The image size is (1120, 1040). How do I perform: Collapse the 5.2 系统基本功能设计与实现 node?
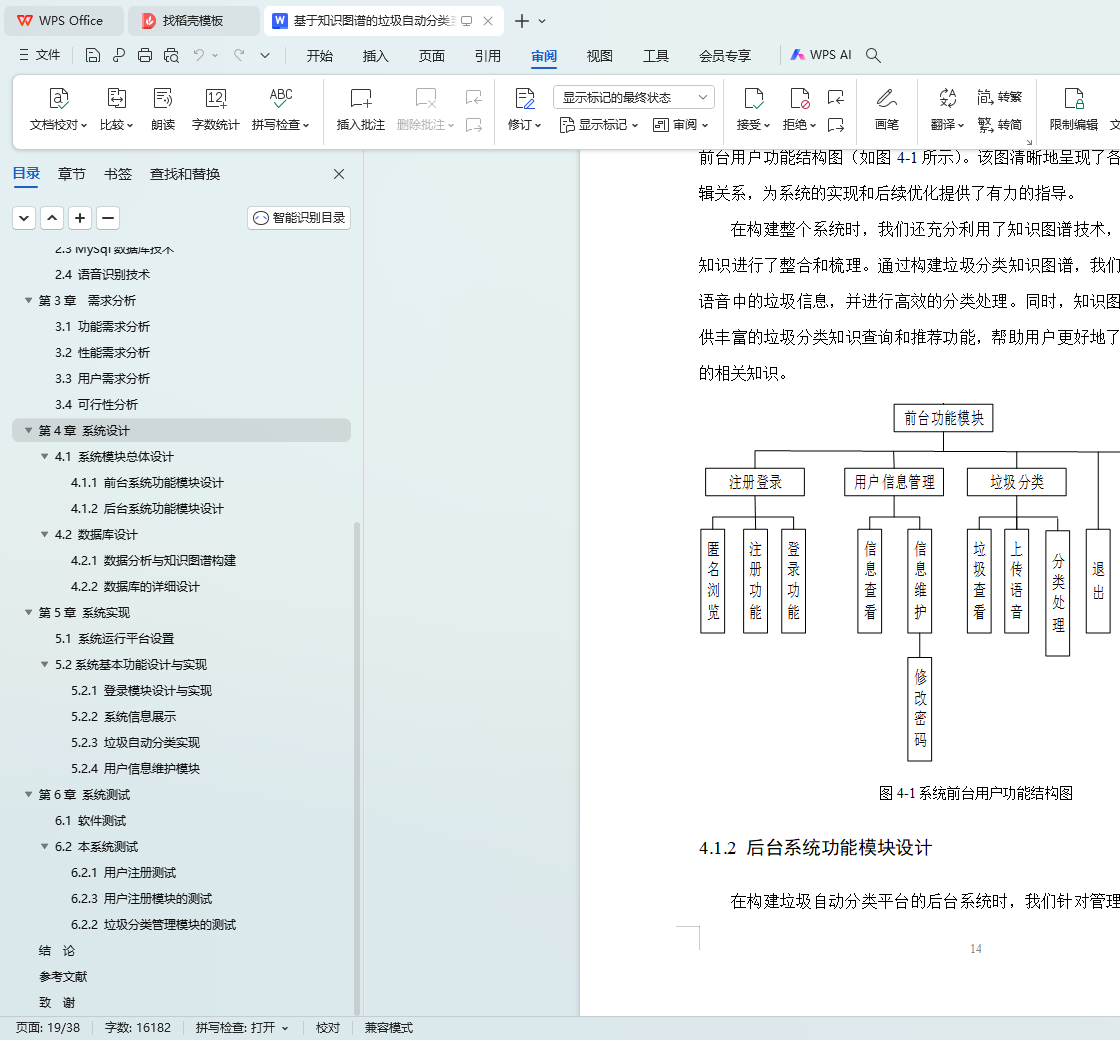(44, 664)
